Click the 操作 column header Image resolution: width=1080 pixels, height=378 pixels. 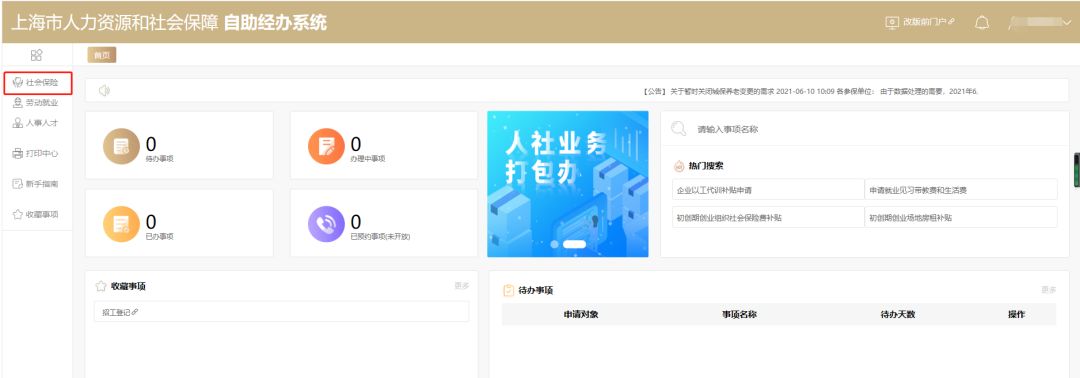click(x=1016, y=315)
